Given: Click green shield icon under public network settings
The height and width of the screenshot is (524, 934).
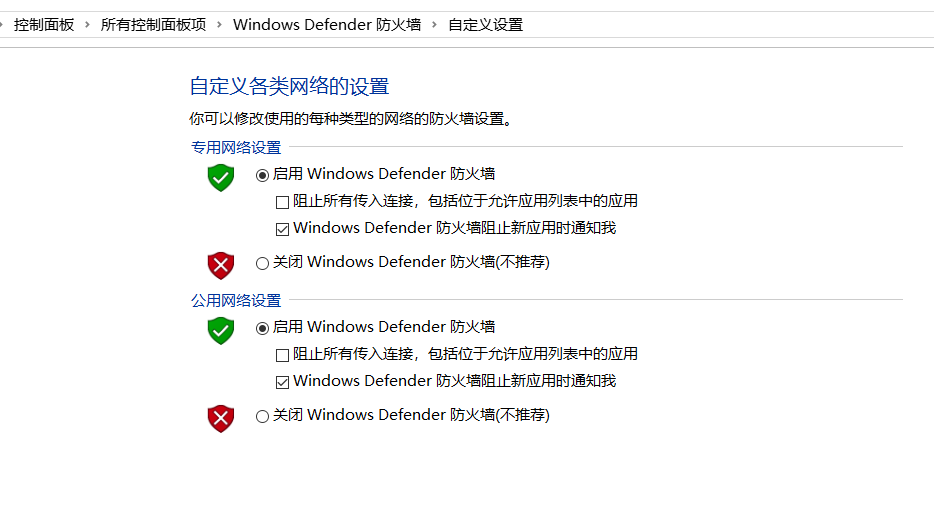Looking at the screenshot, I should pyautogui.click(x=220, y=330).
